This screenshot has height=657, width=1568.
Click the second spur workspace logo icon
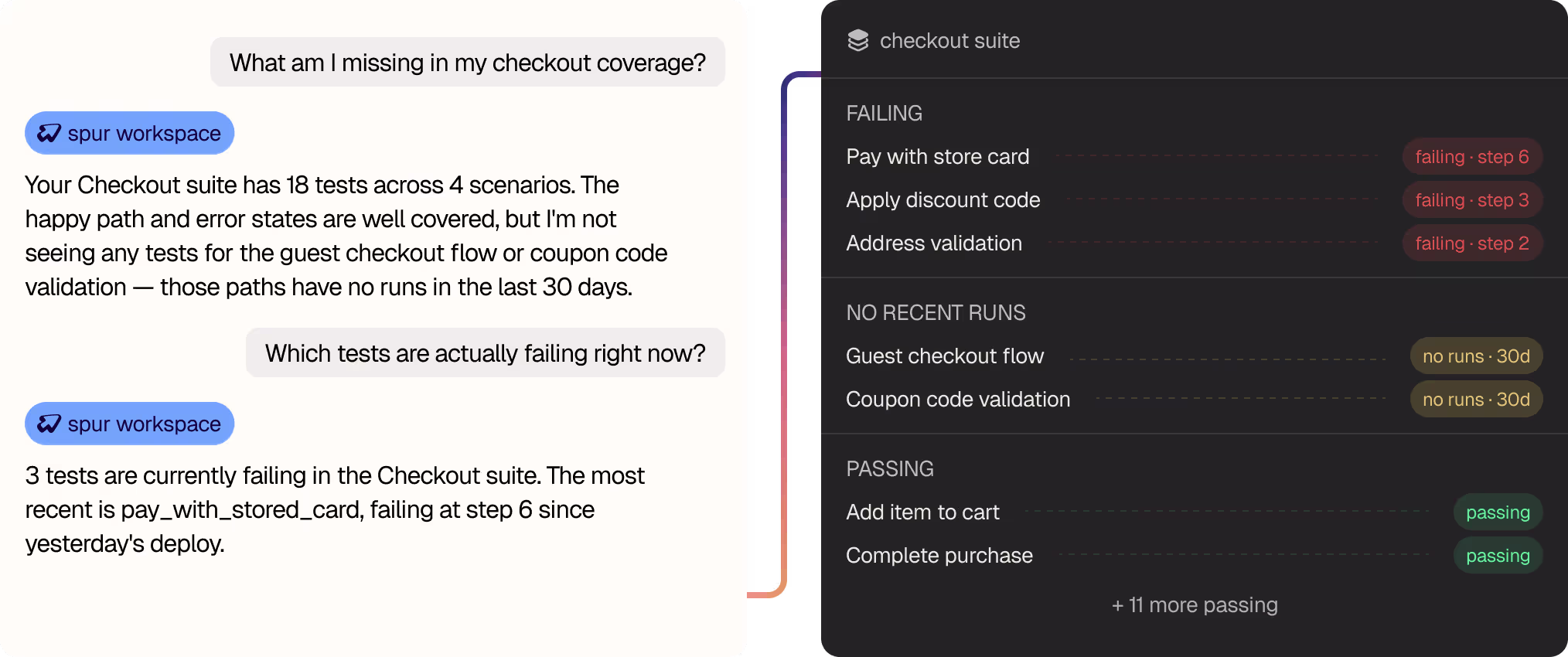[49, 424]
